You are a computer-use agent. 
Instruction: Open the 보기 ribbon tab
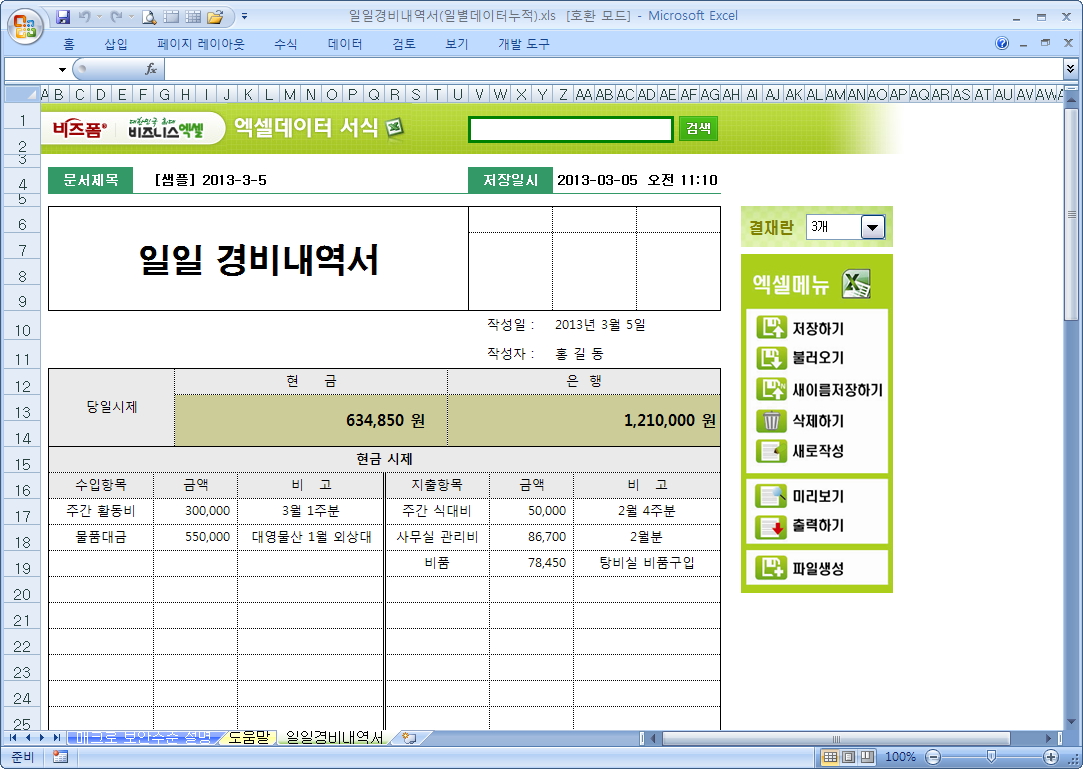[x=457, y=44]
